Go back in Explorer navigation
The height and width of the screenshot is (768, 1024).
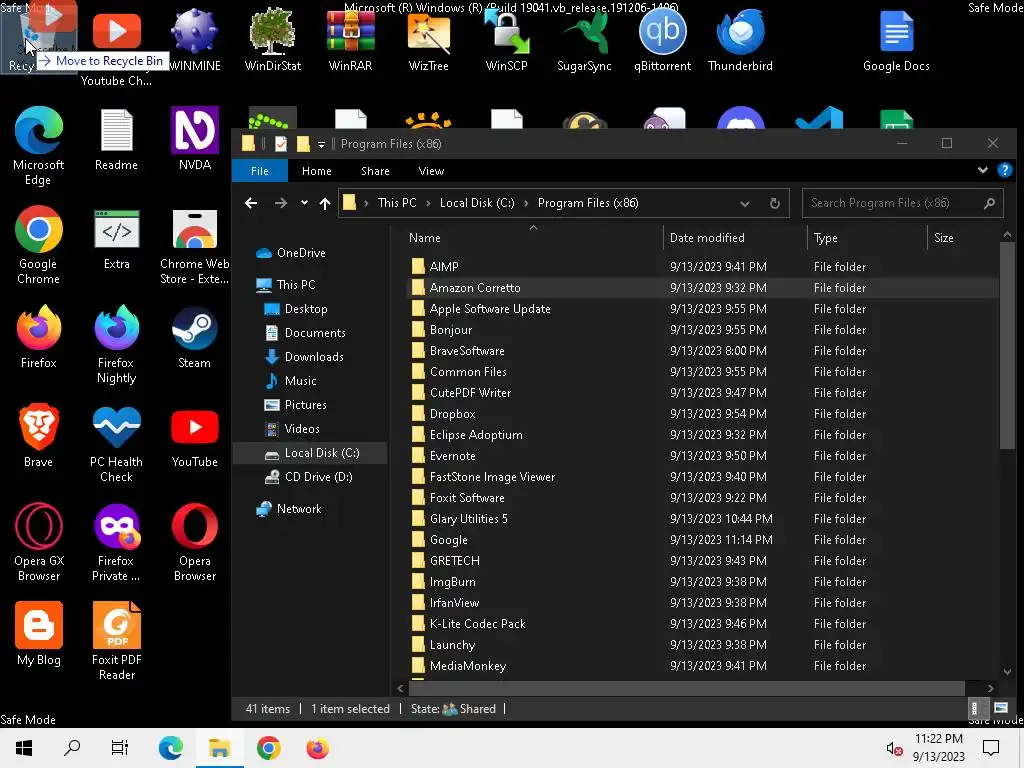(251, 203)
